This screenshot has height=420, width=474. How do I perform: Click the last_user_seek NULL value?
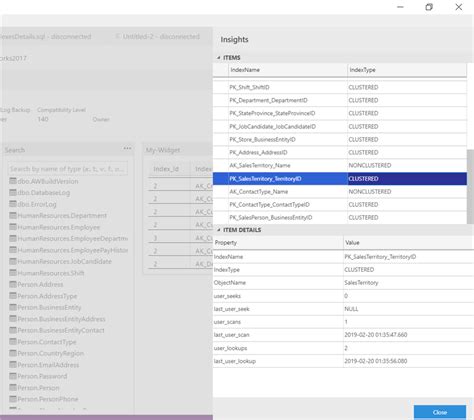tap(351, 309)
